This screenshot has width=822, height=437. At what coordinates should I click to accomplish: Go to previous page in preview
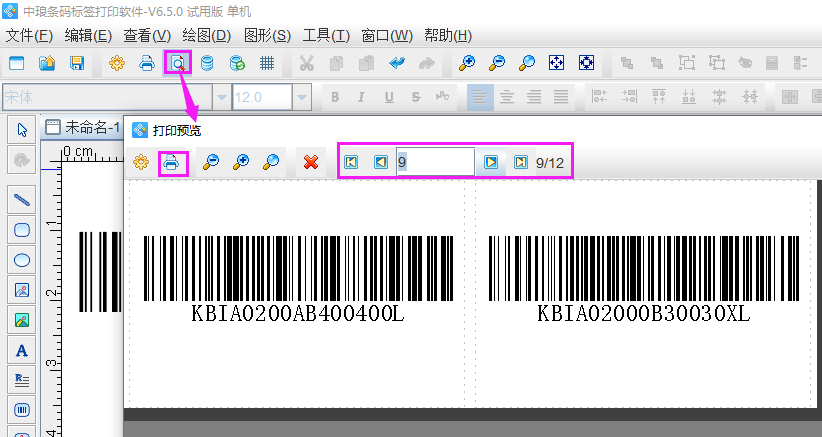[x=381, y=162]
